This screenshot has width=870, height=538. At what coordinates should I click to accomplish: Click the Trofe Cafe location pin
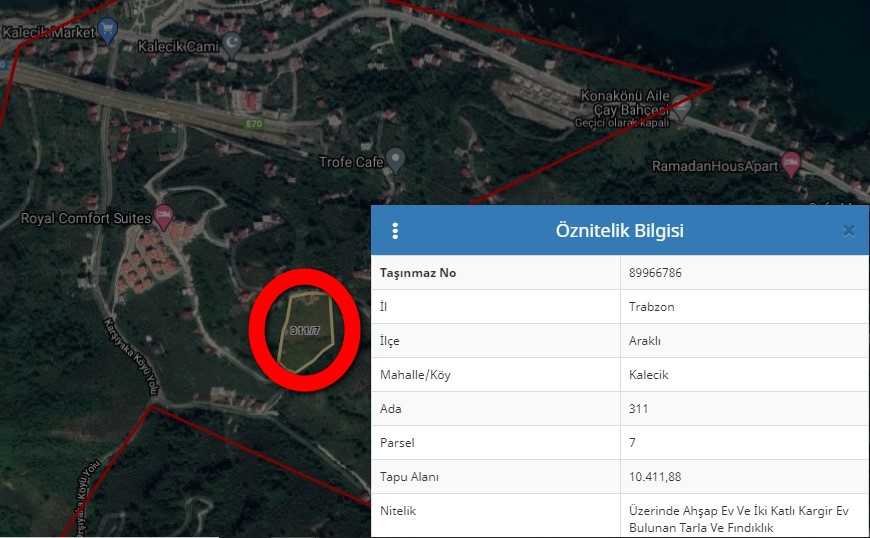[x=396, y=160]
